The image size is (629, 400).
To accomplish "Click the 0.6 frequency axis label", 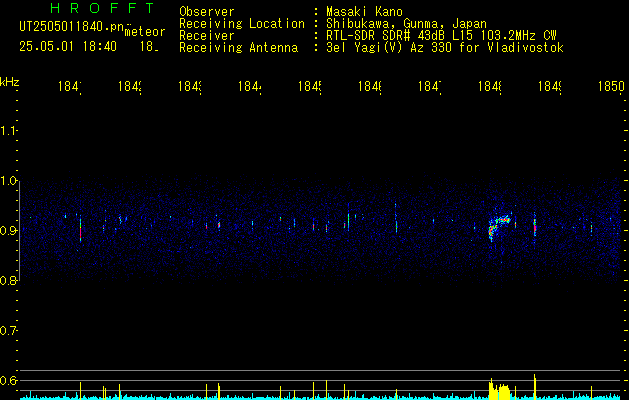I will 8,380.
